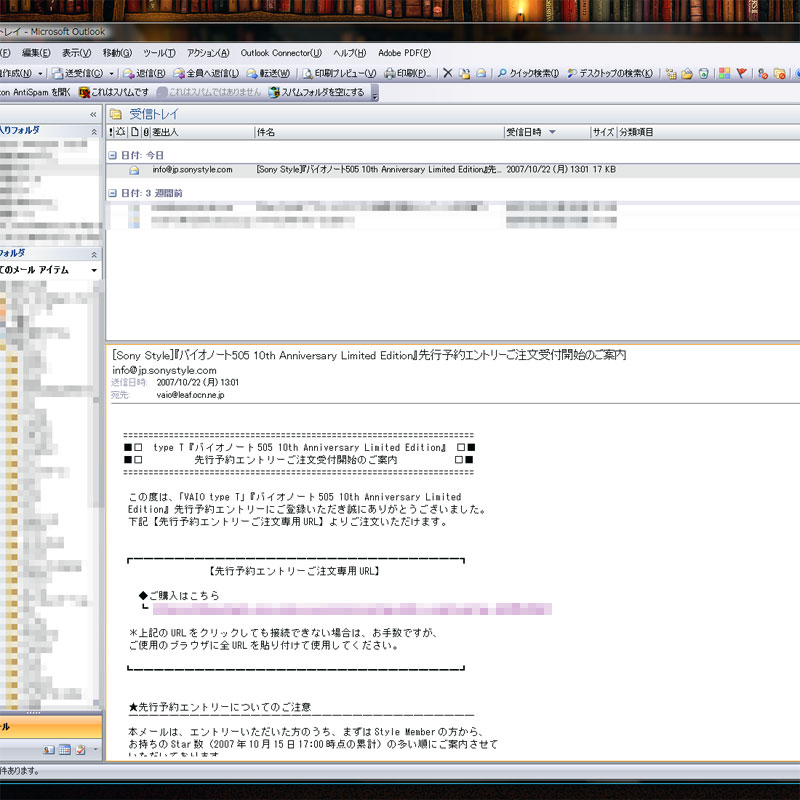800x800 pixels.
Task: Sort by attachment paperclip column header
Action: pyautogui.click(x=146, y=132)
